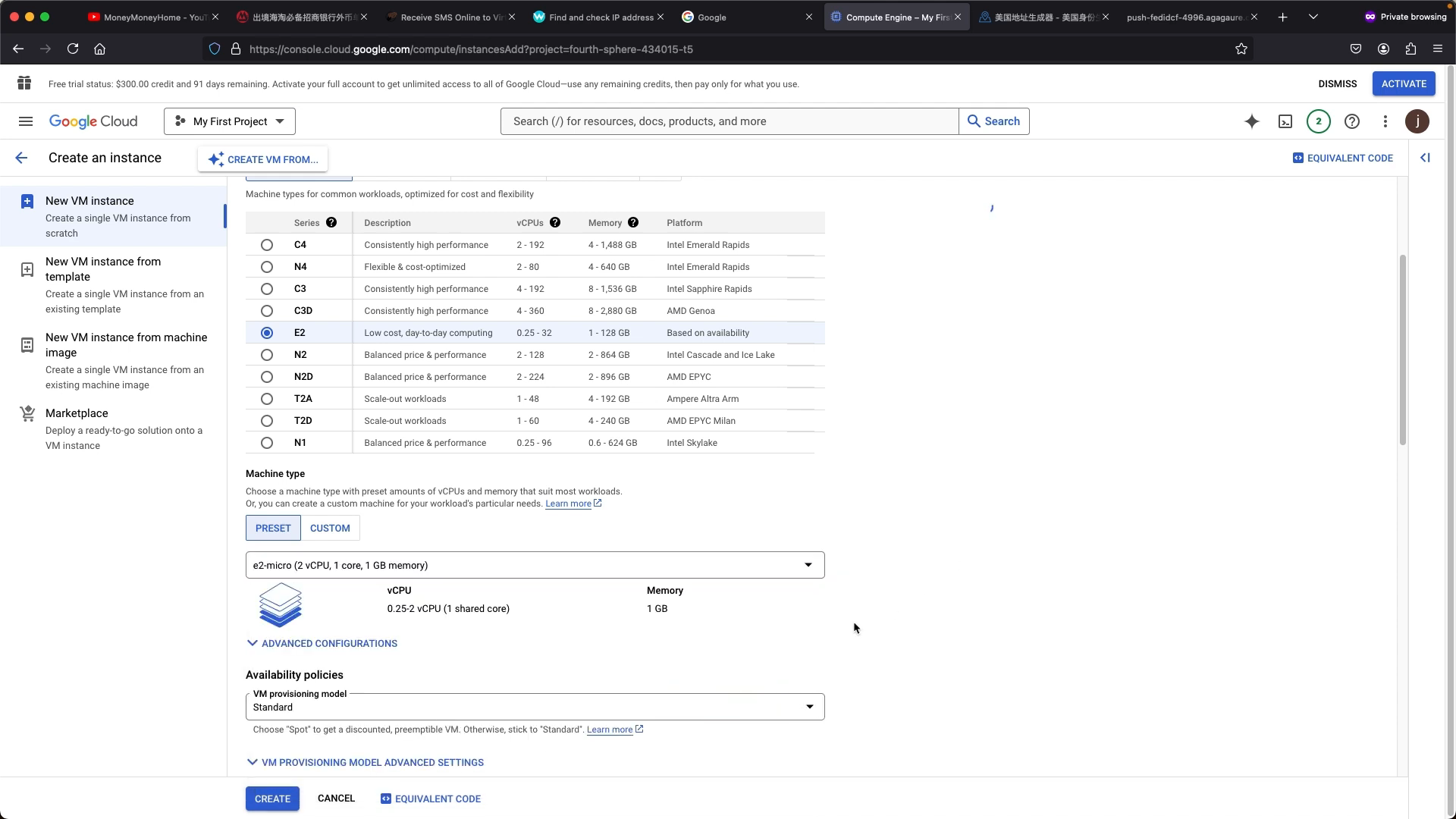Viewport: 1456px width, 819px height.
Task: Expand Advanced Configurations section
Action: tap(322, 643)
